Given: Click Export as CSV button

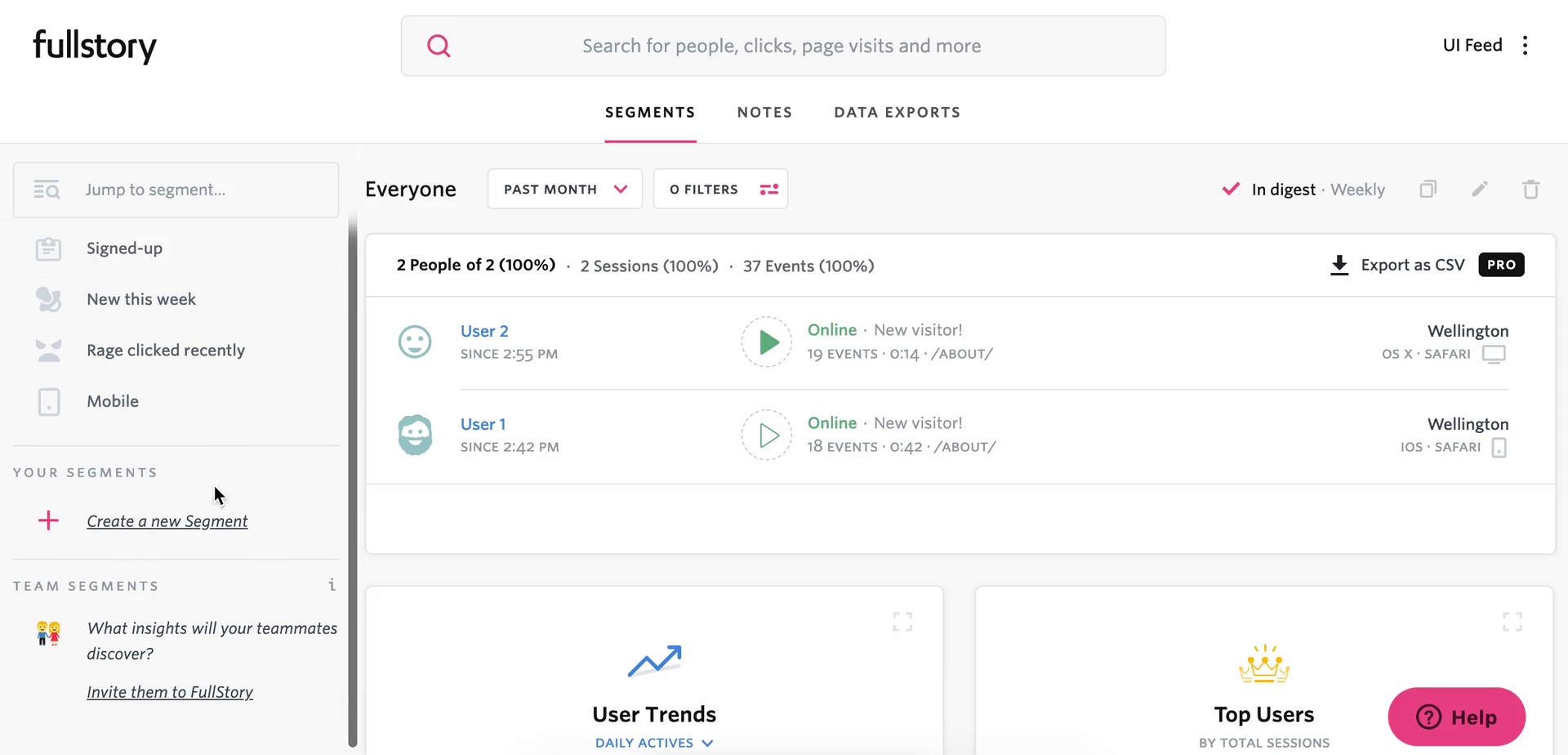Looking at the screenshot, I should coord(1398,266).
